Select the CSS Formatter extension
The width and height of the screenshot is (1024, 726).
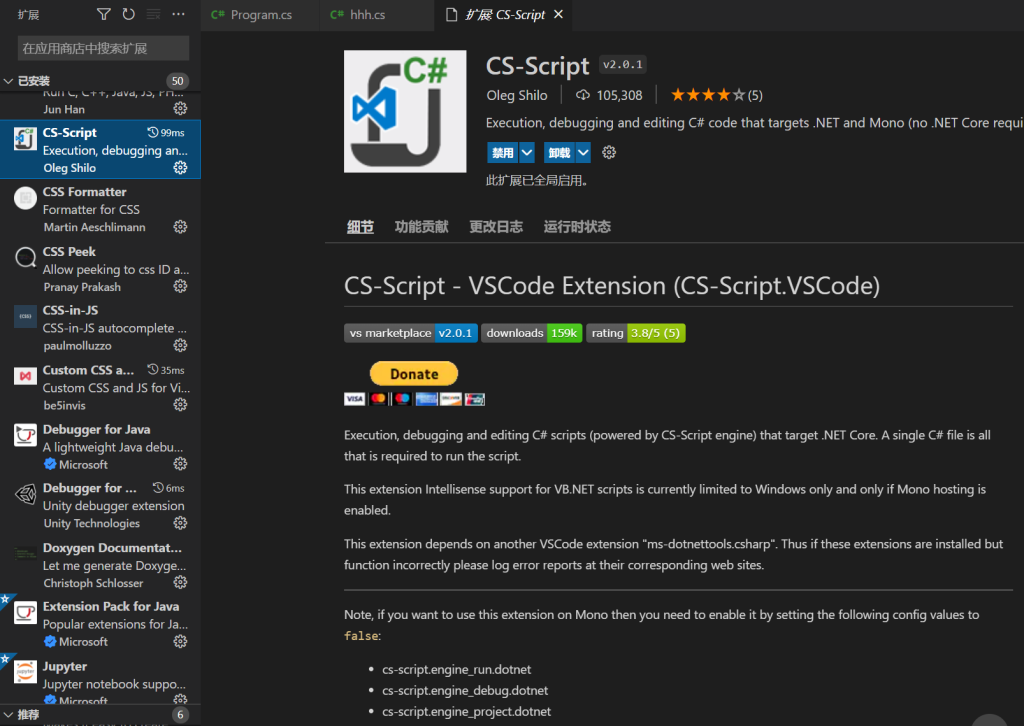click(101, 209)
